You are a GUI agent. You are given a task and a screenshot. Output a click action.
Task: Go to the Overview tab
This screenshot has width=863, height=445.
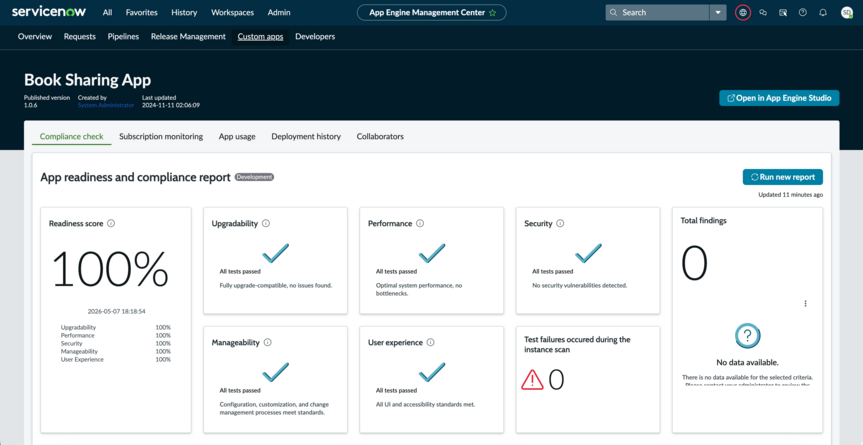tap(35, 36)
